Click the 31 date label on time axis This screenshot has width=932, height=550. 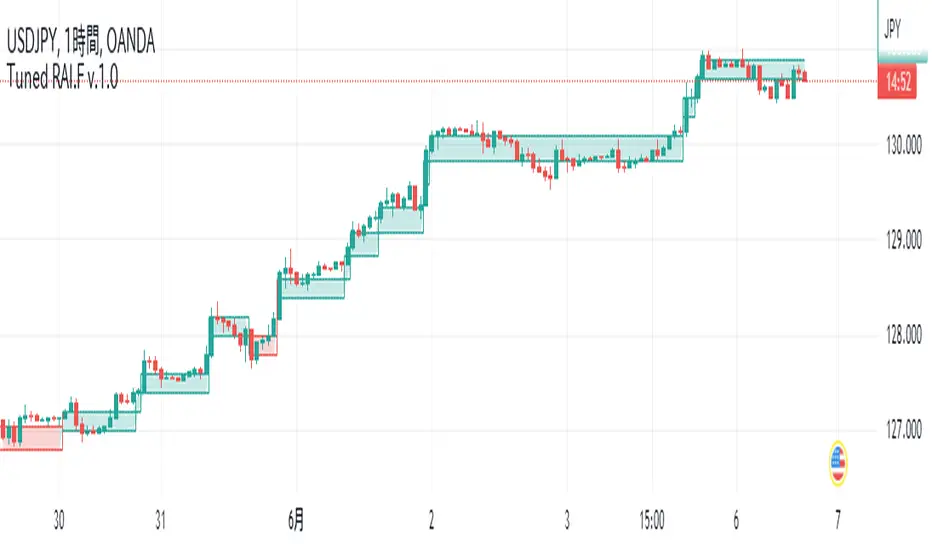pyautogui.click(x=160, y=520)
